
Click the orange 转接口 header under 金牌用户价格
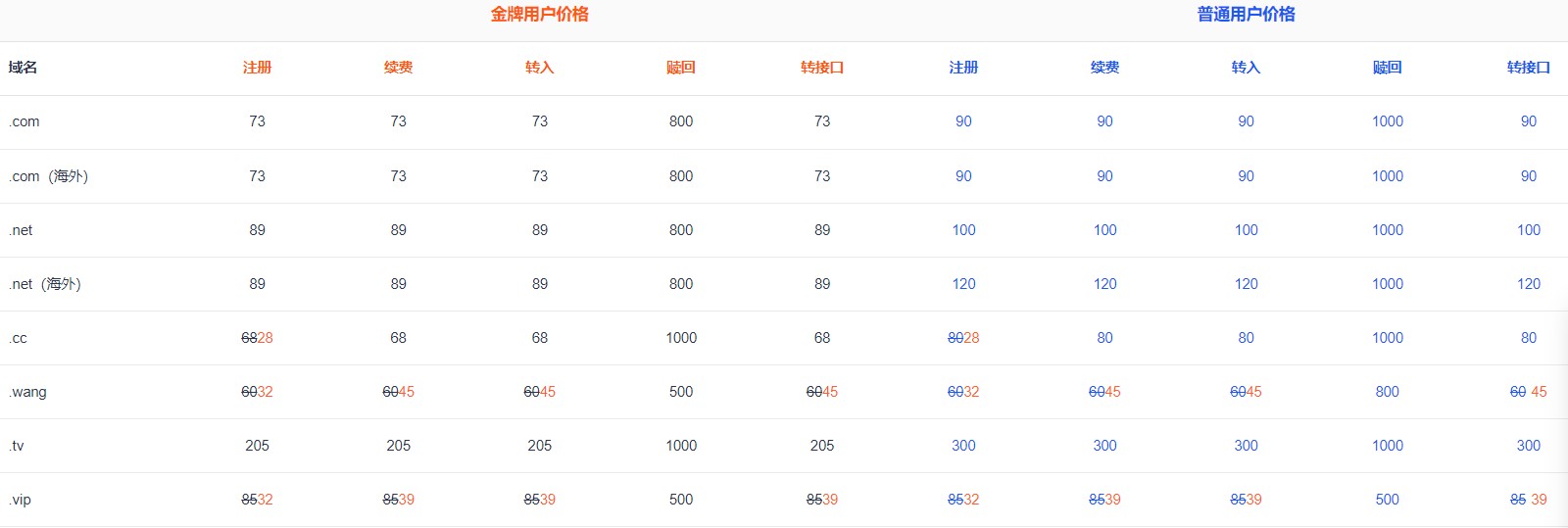[x=821, y=68]
